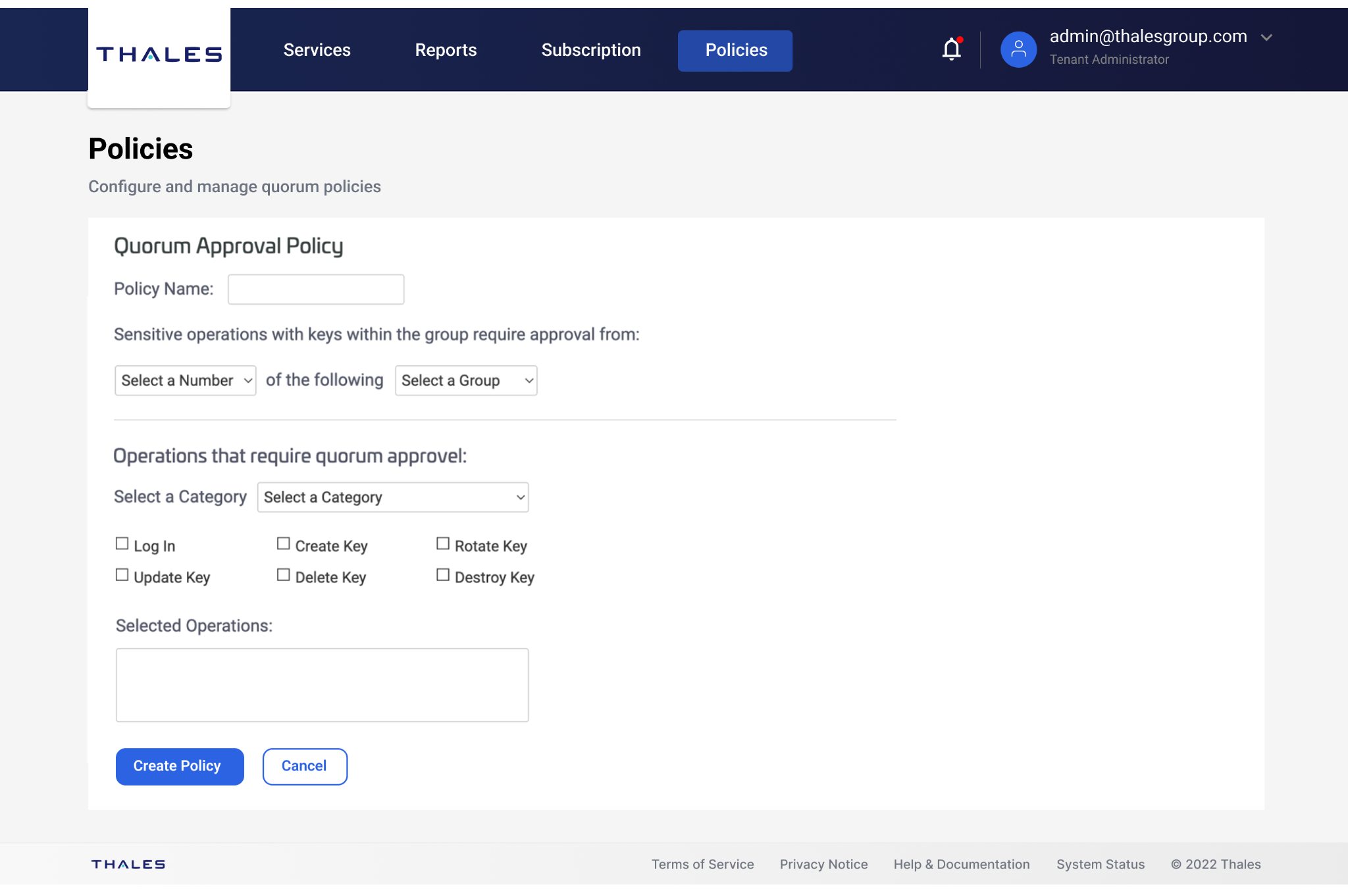Tick the Rotate Key checkbox
Image resolution: width=1348 pixels, height=896 pixels.
click(x=443, y=543)
